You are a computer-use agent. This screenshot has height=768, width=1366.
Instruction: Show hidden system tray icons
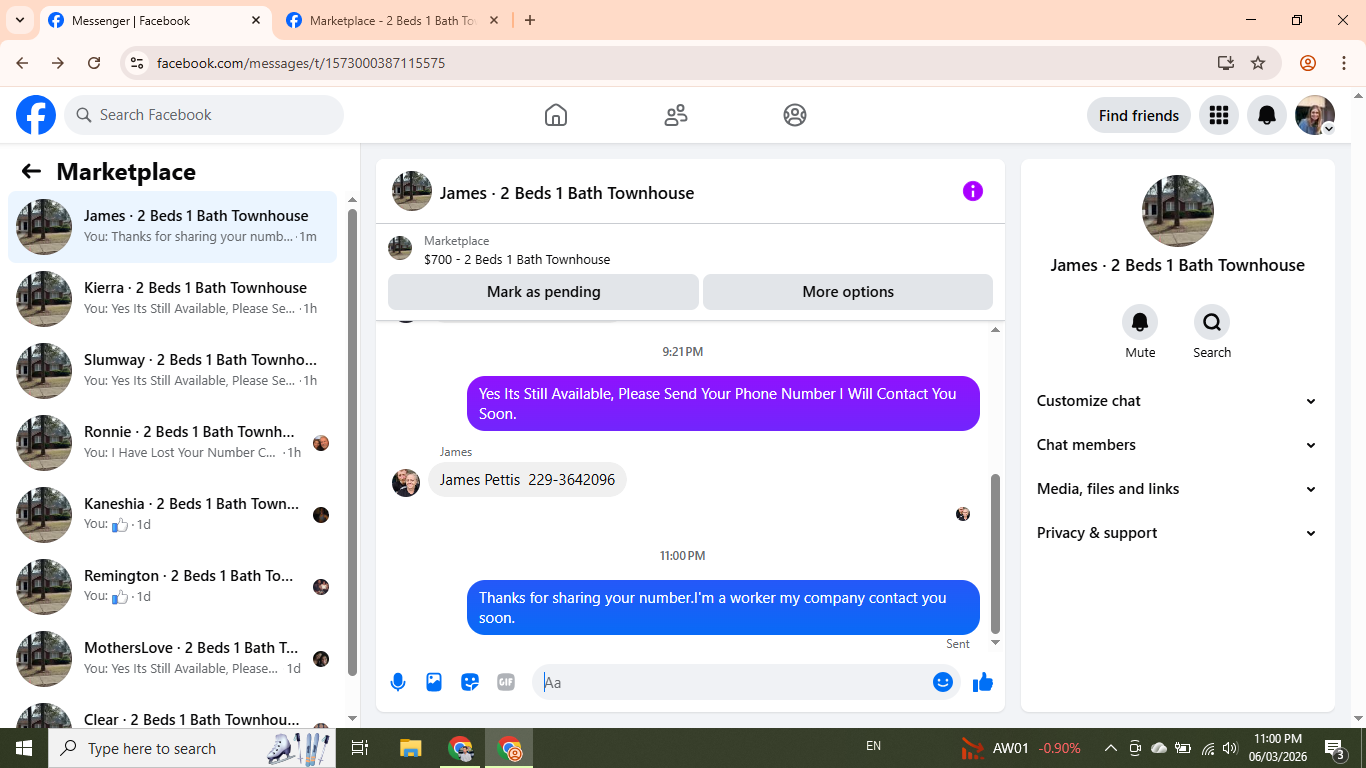pos(1111,748)
